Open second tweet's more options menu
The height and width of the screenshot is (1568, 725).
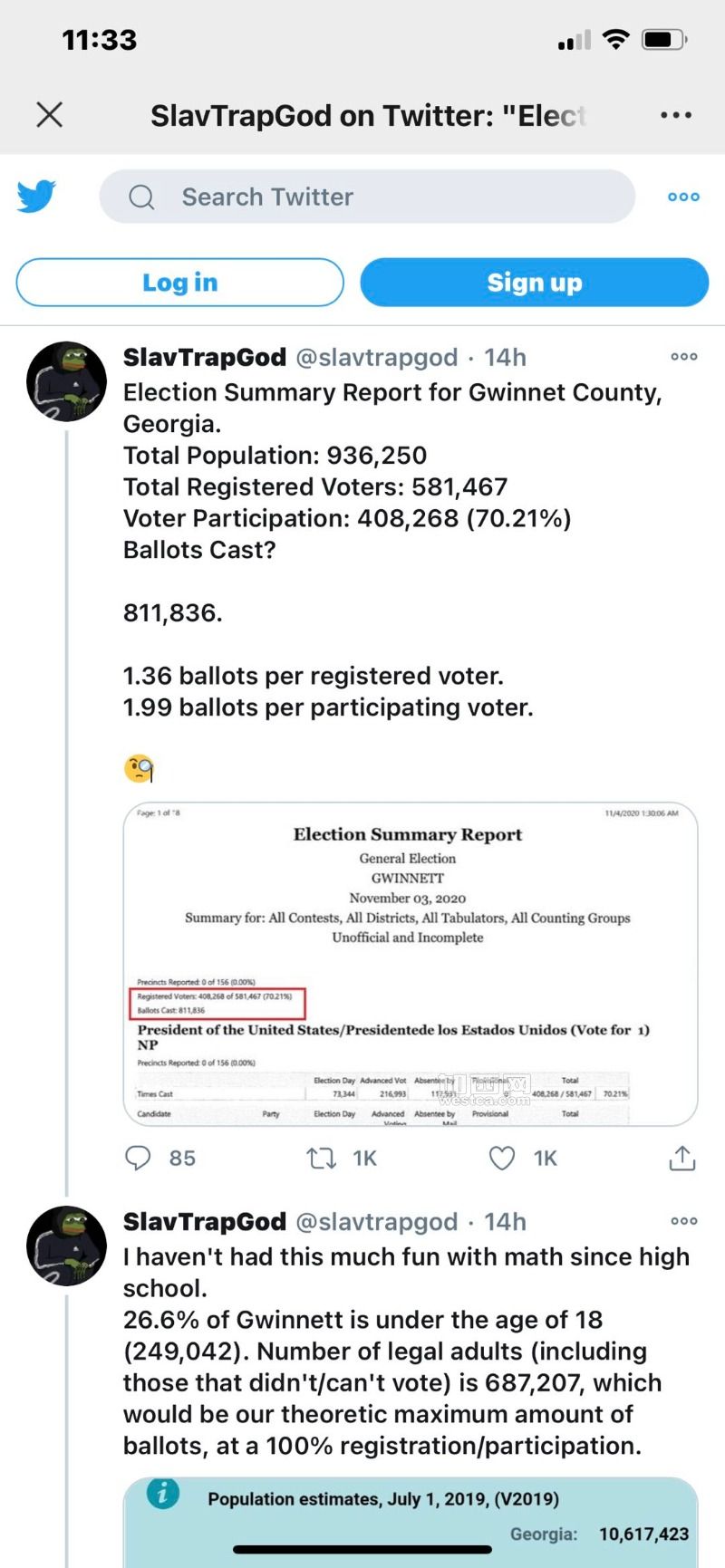pos(683,1221)
